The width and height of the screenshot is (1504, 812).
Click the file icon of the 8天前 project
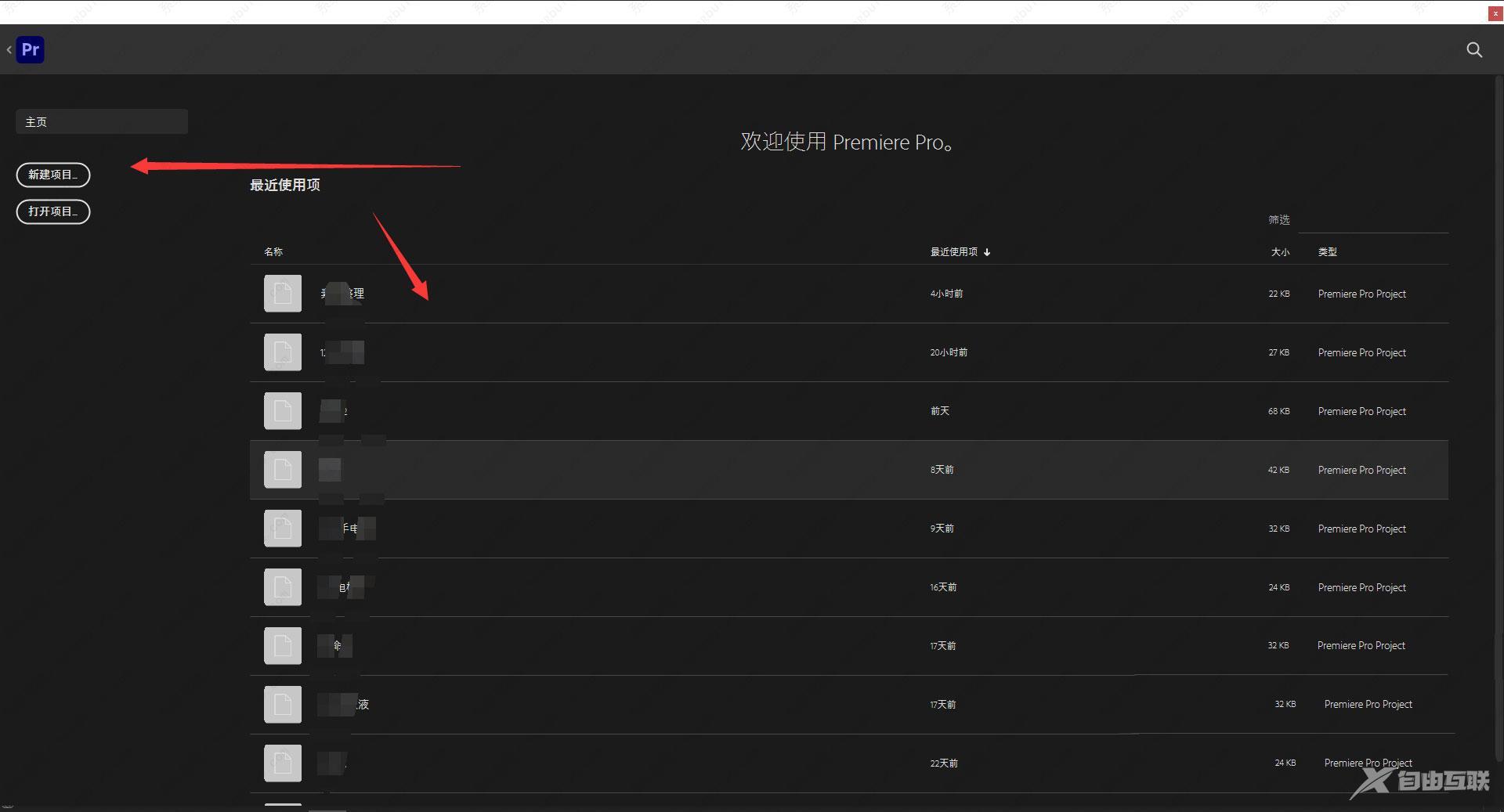[x=283, y=470]
